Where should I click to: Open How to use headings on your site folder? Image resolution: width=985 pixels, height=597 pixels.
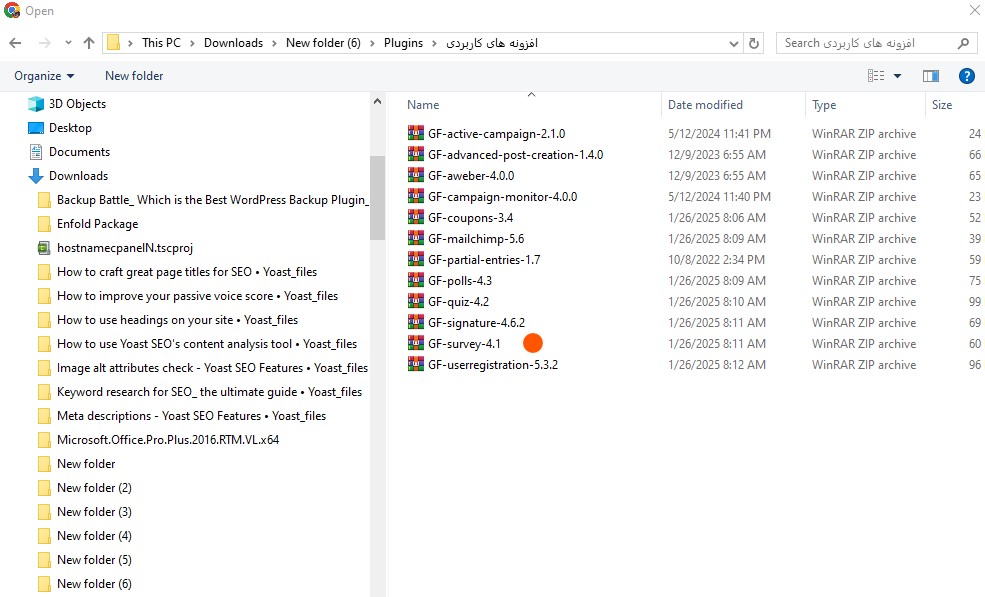(x=177, y=320)
